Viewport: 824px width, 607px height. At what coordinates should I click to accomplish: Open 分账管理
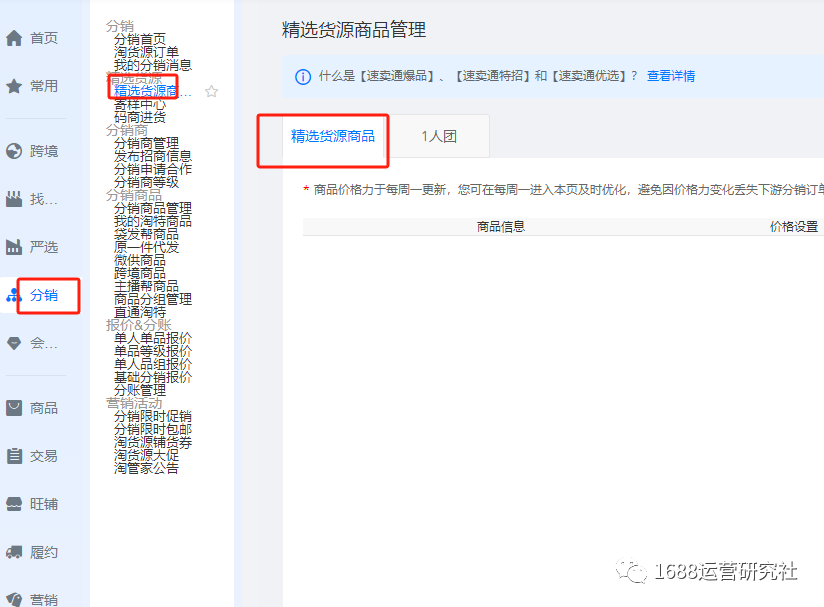click(140, 390)
